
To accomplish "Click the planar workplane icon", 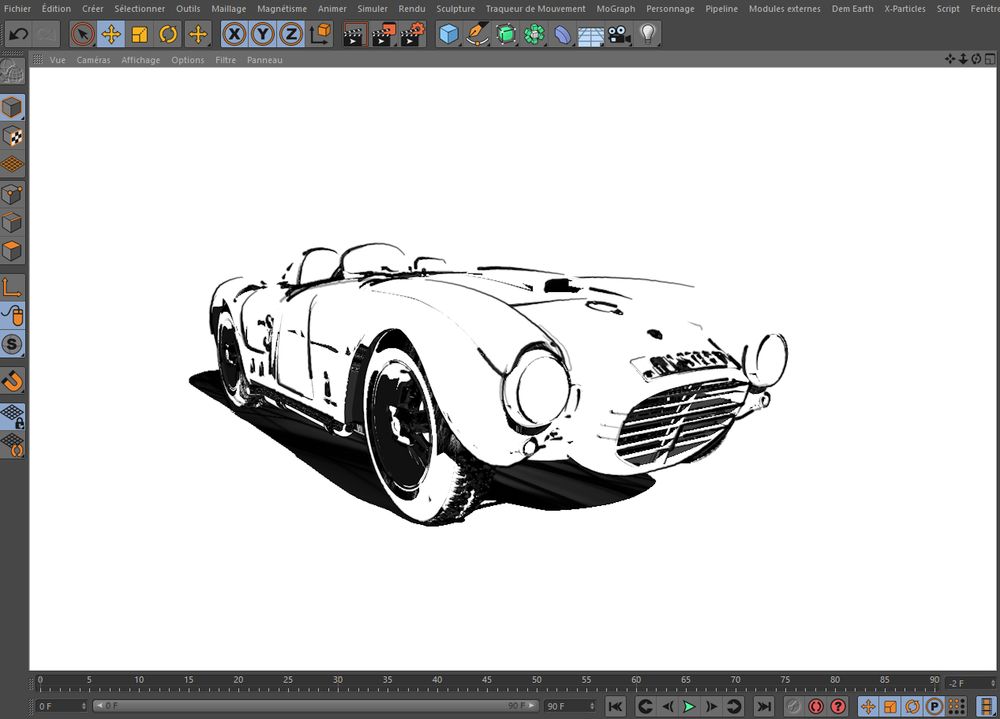I will [12, 445].
